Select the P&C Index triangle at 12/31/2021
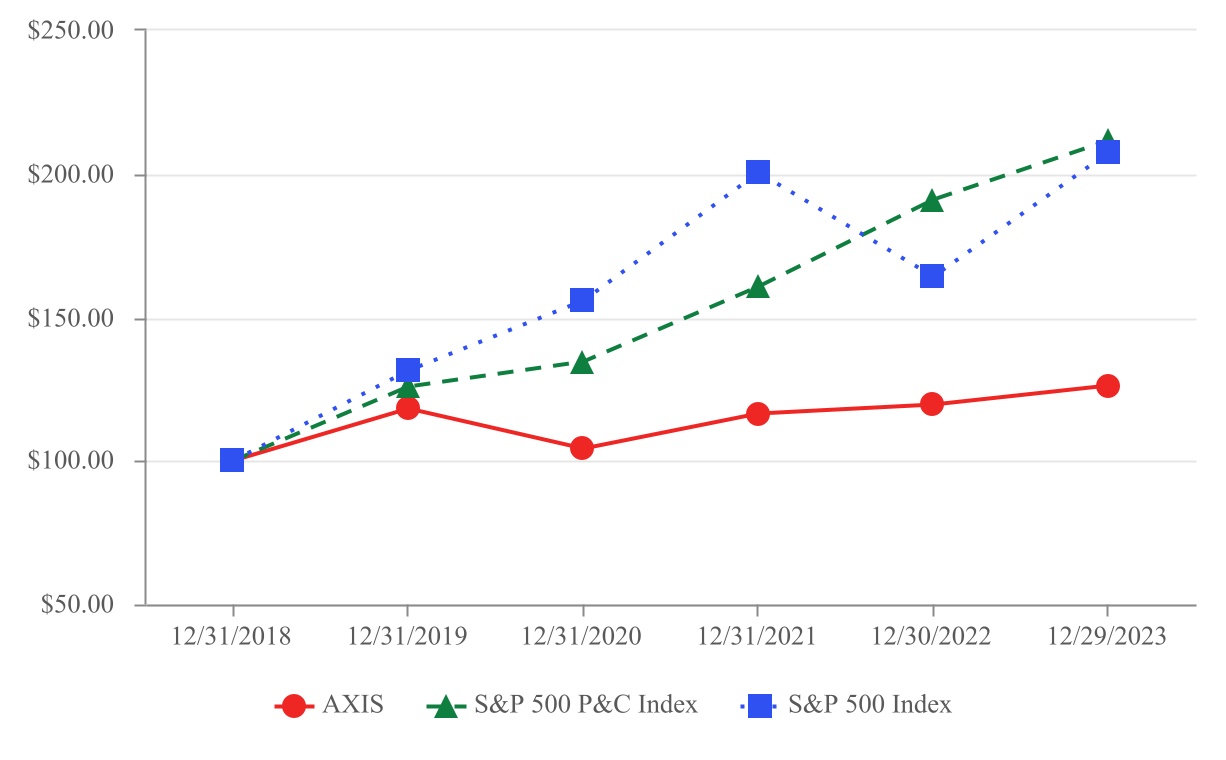 (758, 288)
